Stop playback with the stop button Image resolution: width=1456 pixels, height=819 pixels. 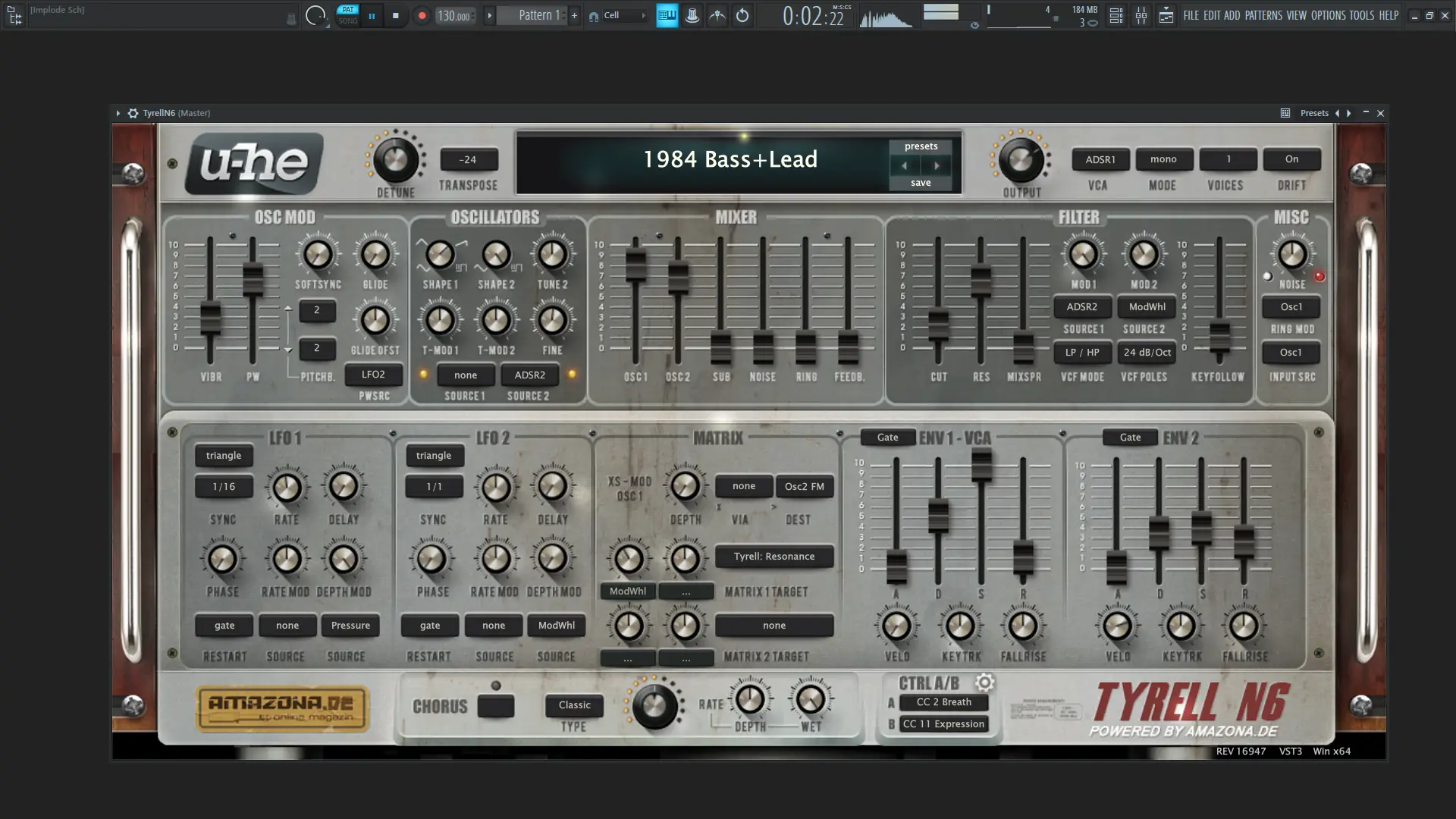[395, 15]
